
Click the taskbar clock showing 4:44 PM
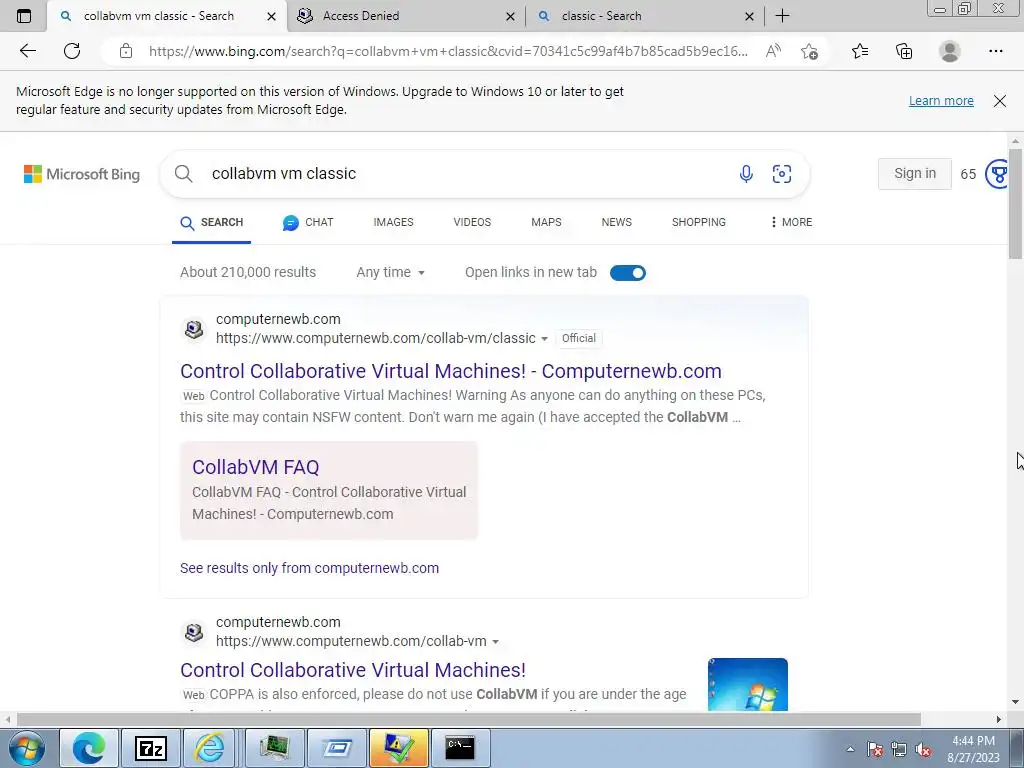(973, 749)
